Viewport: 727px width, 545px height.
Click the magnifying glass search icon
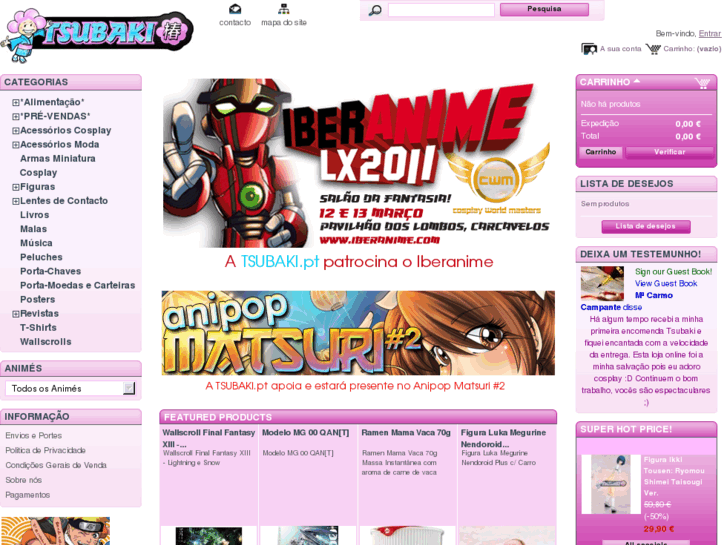coord(375,10)
